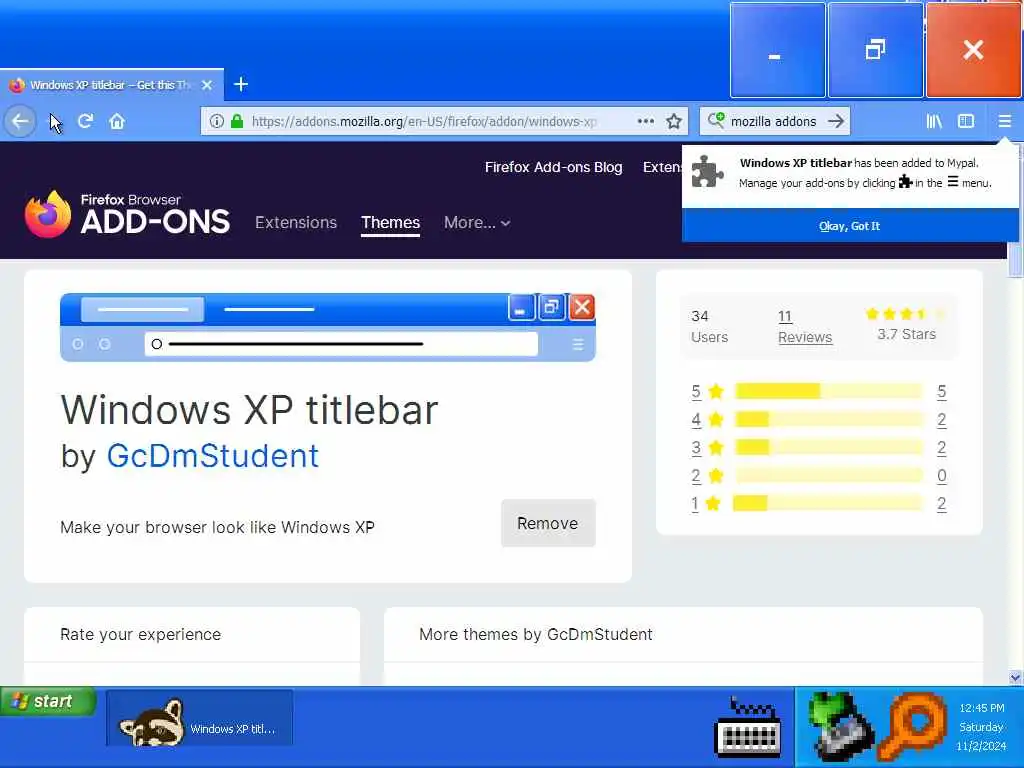
Task: Click the Windows XP titlebar page title
Action: coord(249,410)
